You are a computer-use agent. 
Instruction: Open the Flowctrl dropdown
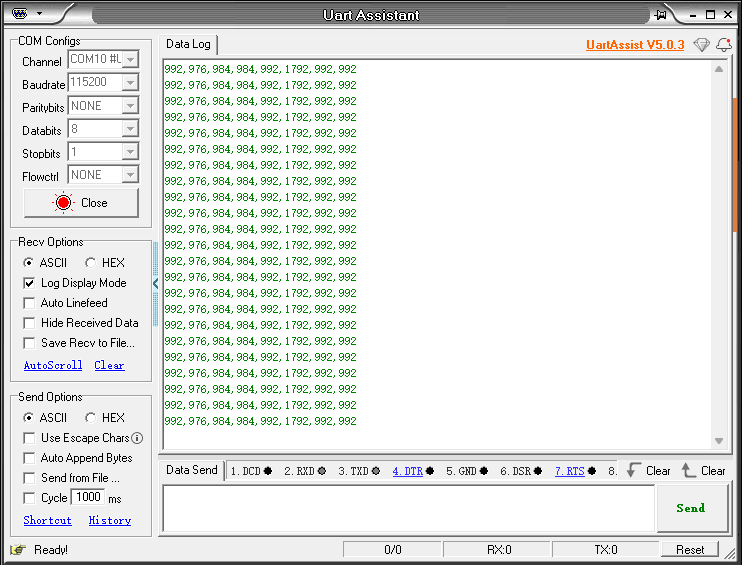coord(130,175)
